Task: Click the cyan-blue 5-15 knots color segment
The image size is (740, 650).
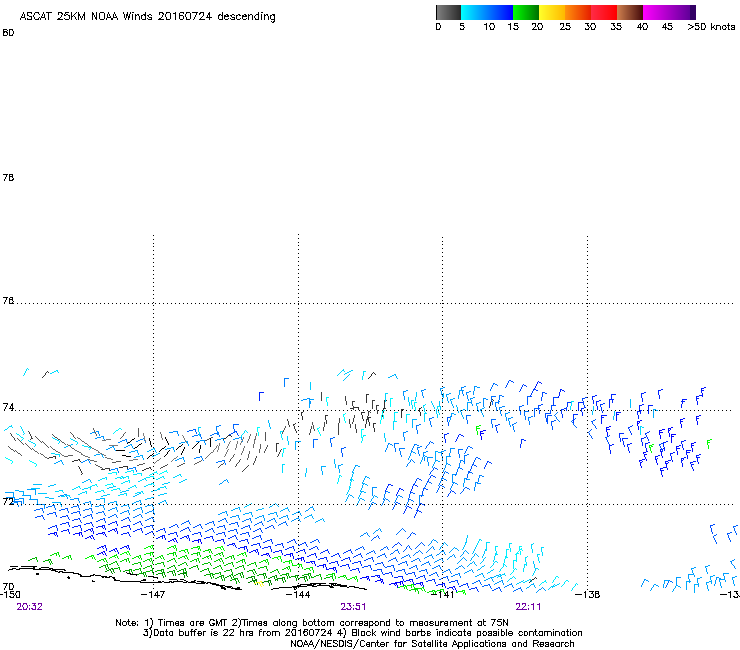Action: point(487,12)
